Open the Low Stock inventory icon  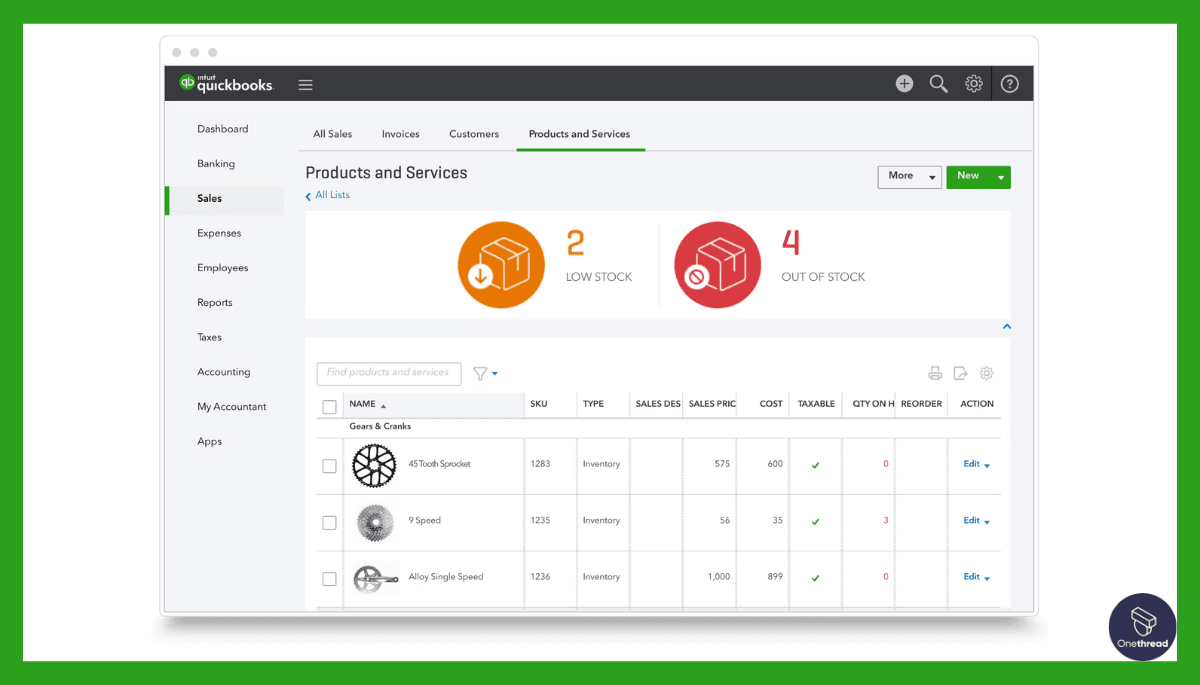pyautogui.click(x=501, y=264)
